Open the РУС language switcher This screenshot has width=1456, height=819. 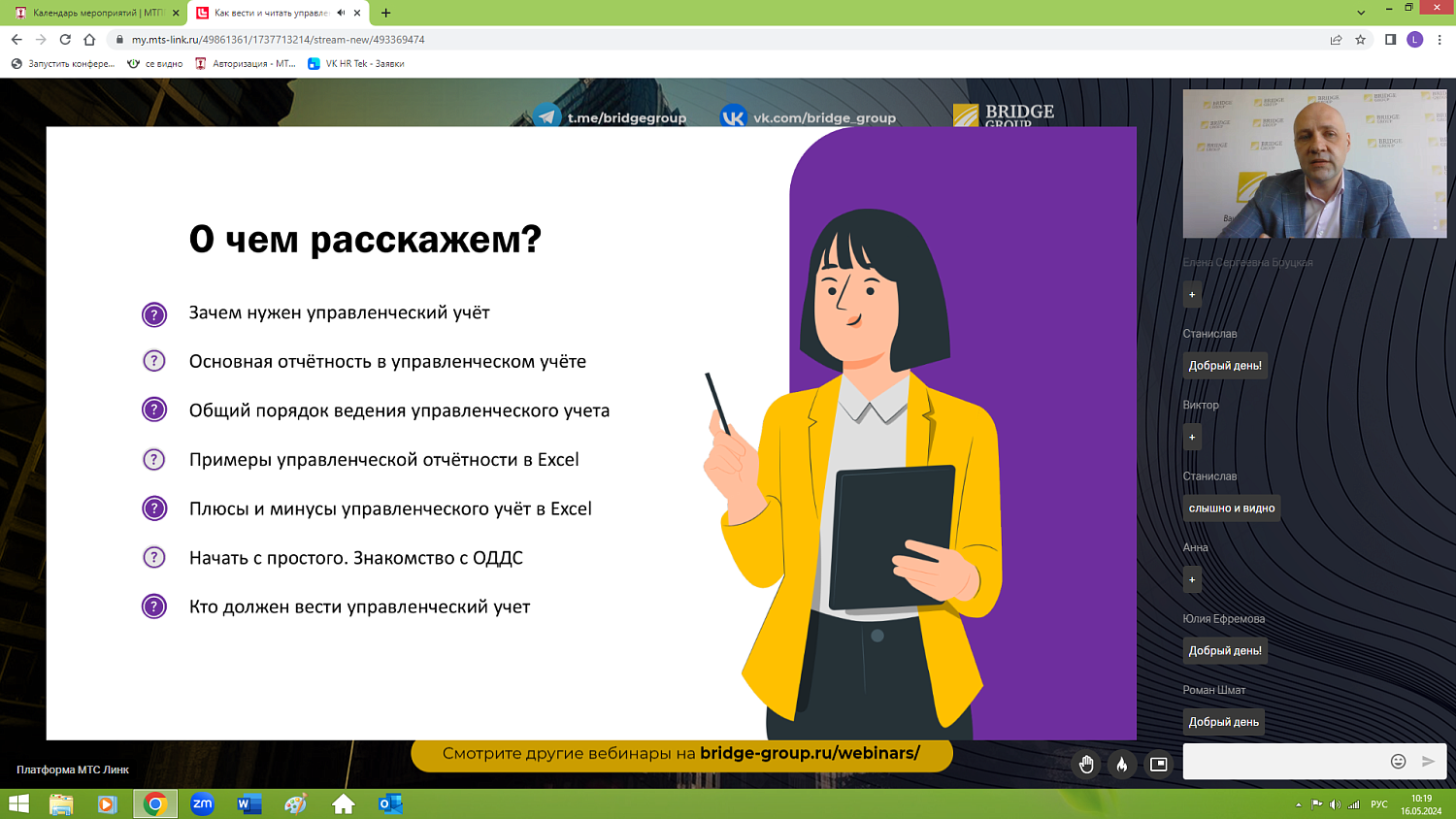click(1377, 804)
